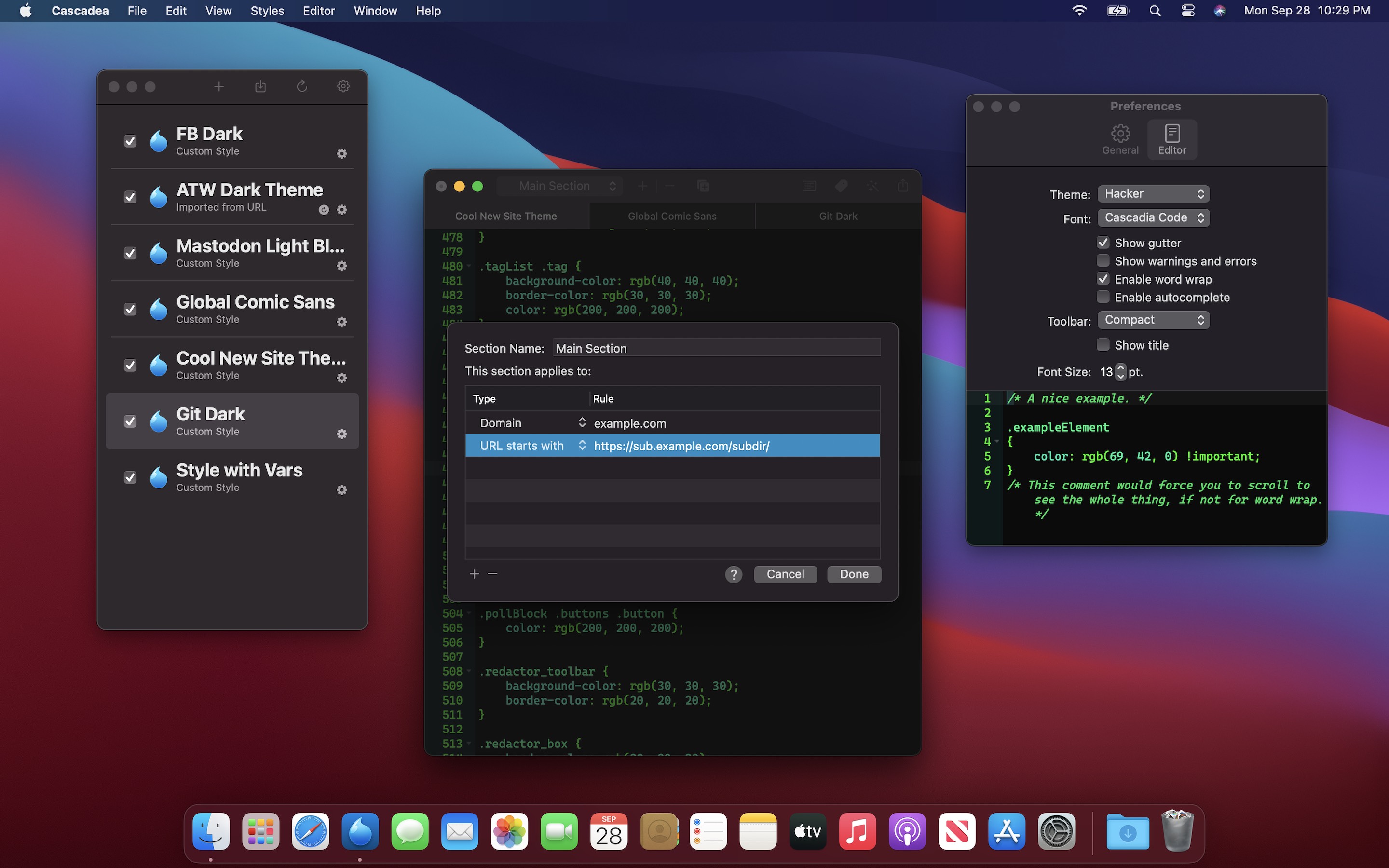Open the Styles menu in the menu bar
This screenshot has width=1389, height=868.
[267, 11]
